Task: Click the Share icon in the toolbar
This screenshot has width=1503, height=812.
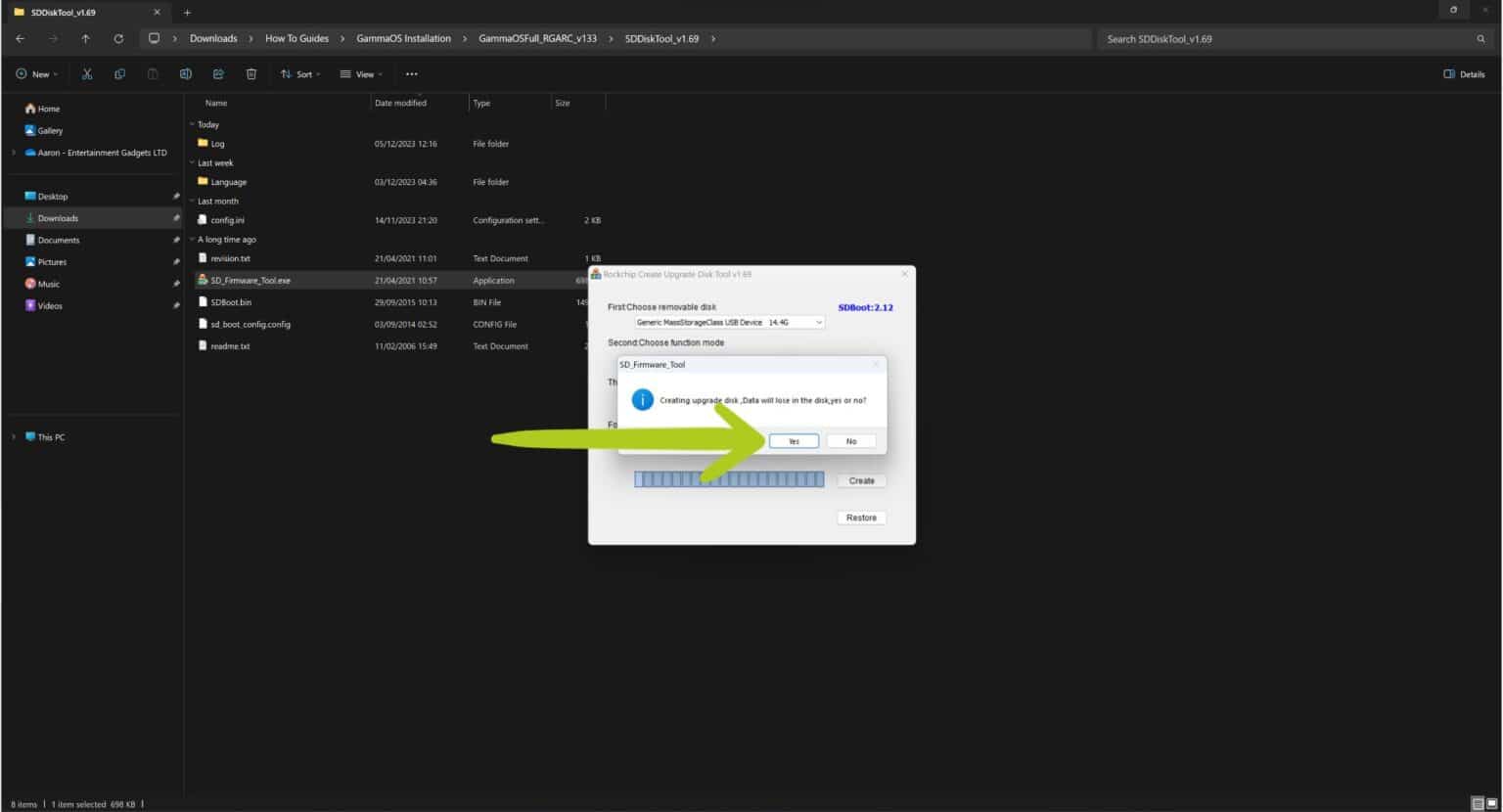Action: tap(218, 73)
